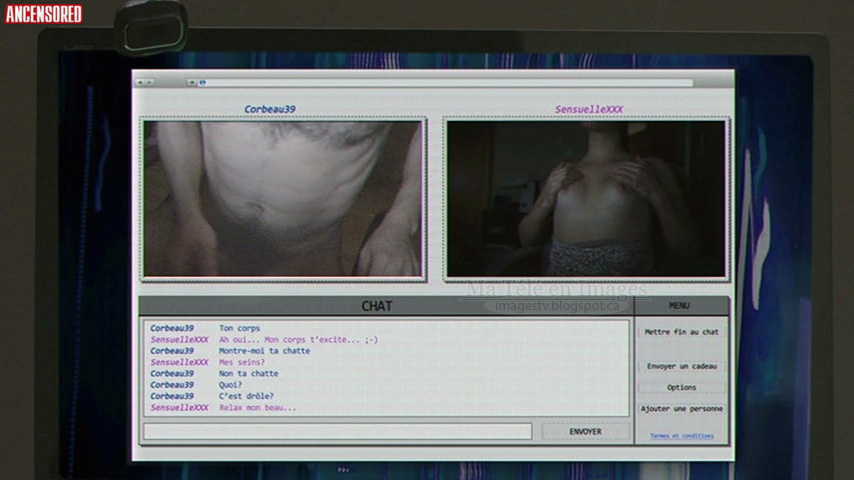This screenshot has height=480, width=854.
Task: Open the 'Termes et conditions' link
Action: pos(681,436)
